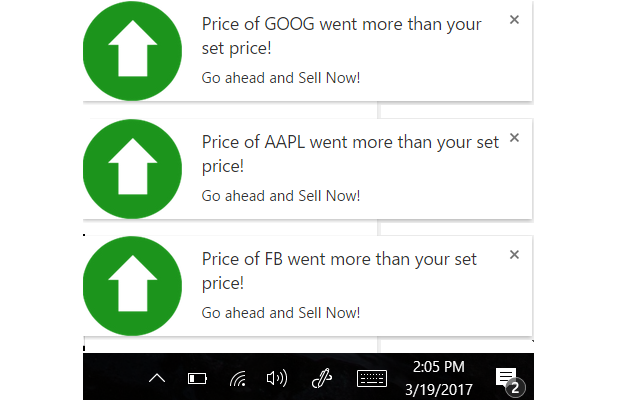Image resolution: width=640 pixels, height=400 pixels.
Task: Open the touch keyboard icon
Action: click(372, 378)
